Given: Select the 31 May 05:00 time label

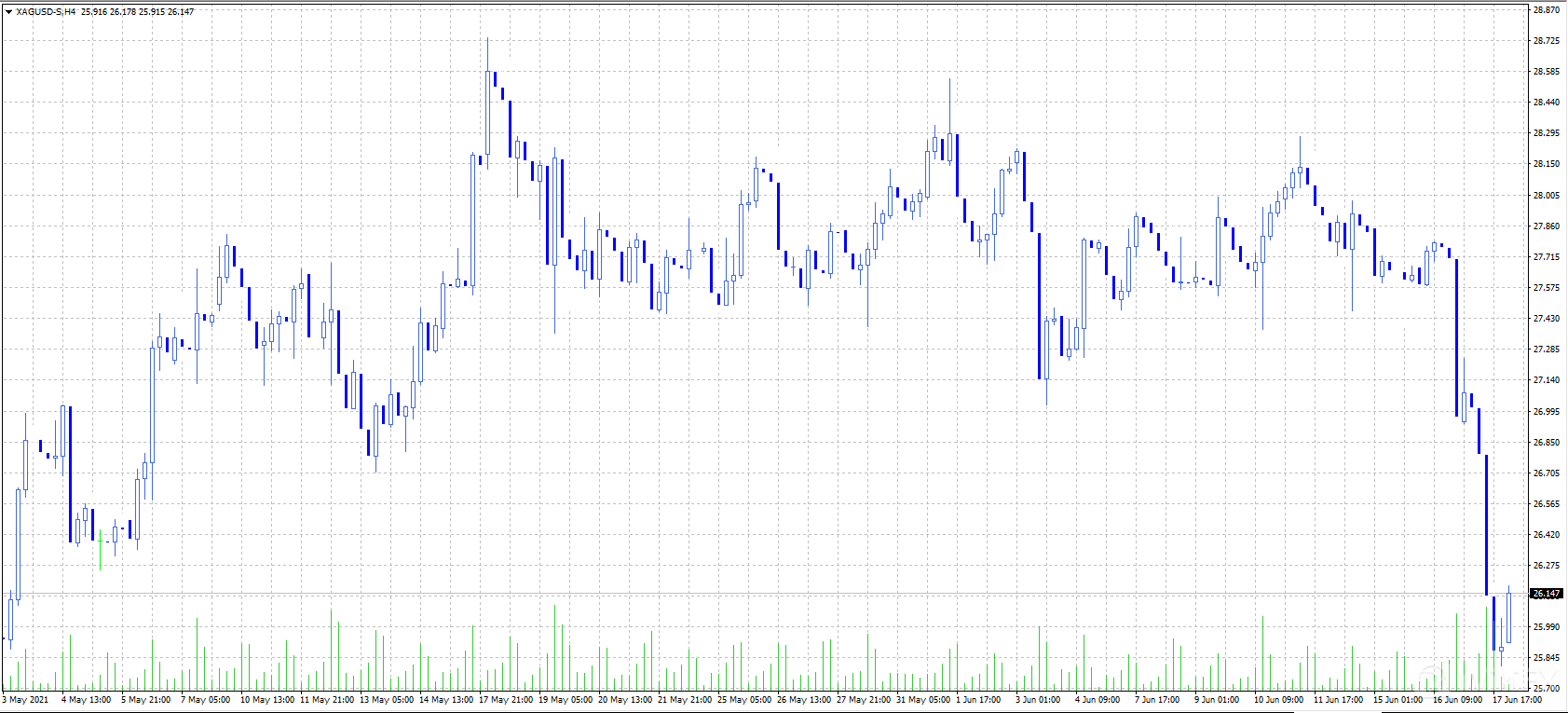Looking at the screenshot, I should tap(922, 700).
